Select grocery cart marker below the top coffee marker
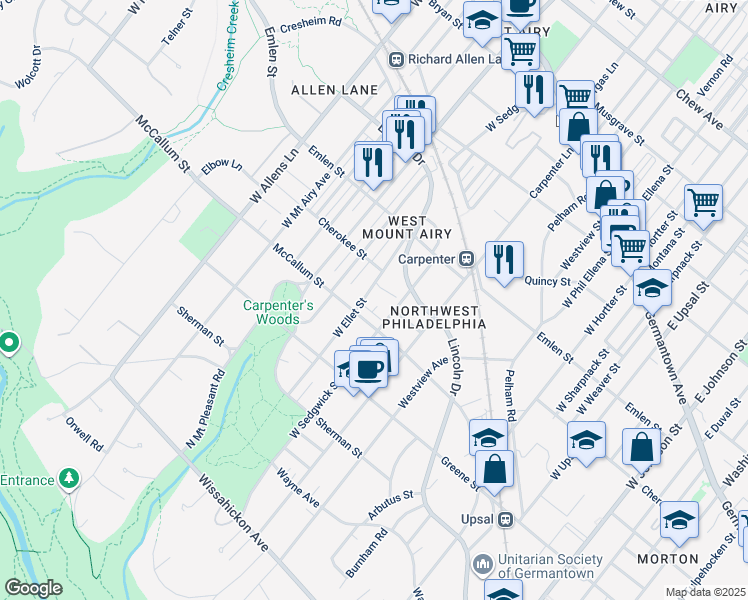748x600 pixels. pyautogui.click(x=520, y=50)
